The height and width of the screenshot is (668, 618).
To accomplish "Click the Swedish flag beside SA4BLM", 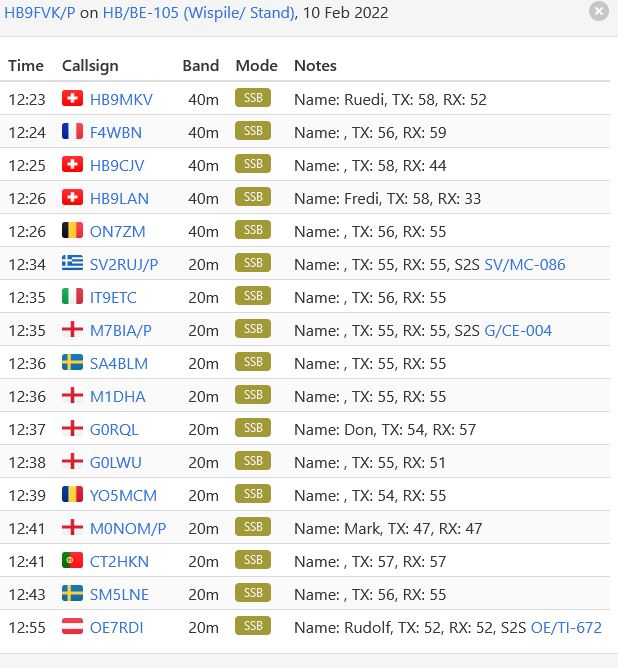I will [72, 363].
